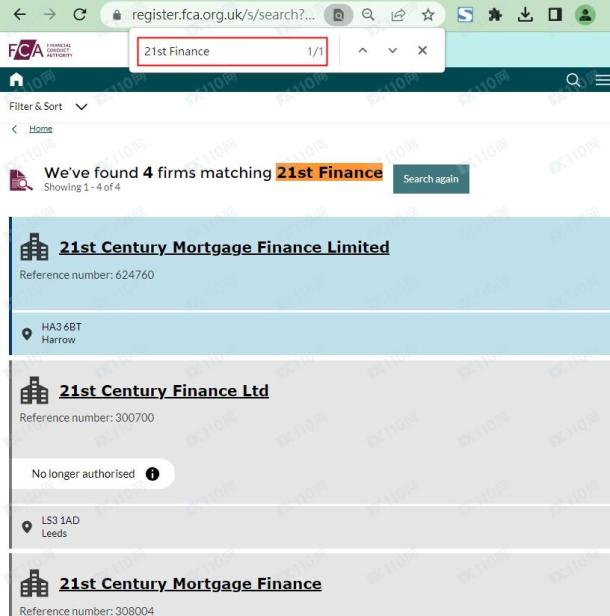
Task: Reload the page
Action: click(x=80, y=15)
